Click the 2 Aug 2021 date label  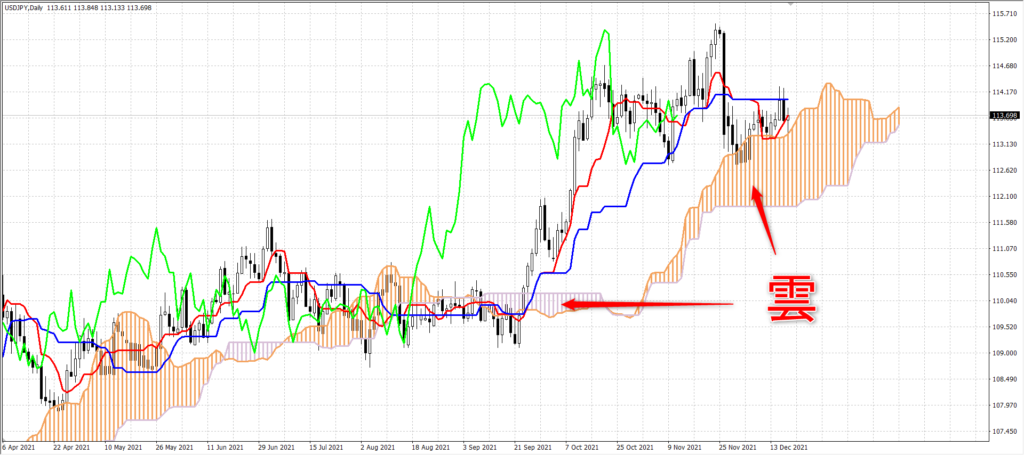[376, 448]
